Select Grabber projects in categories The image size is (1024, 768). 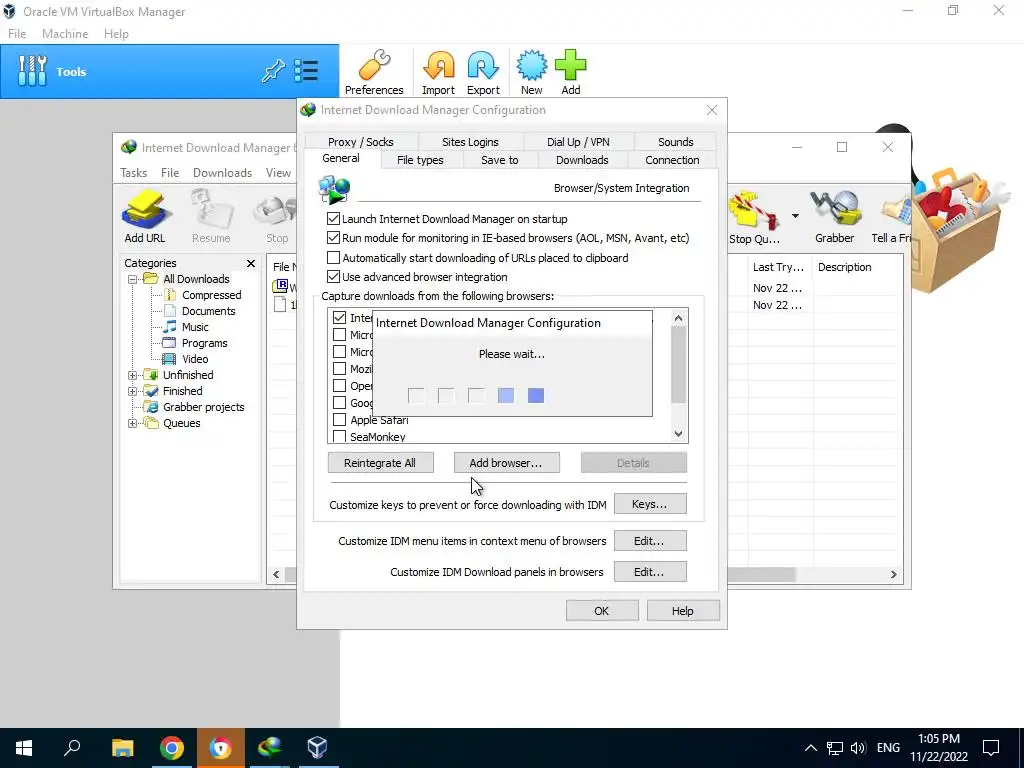203,407
